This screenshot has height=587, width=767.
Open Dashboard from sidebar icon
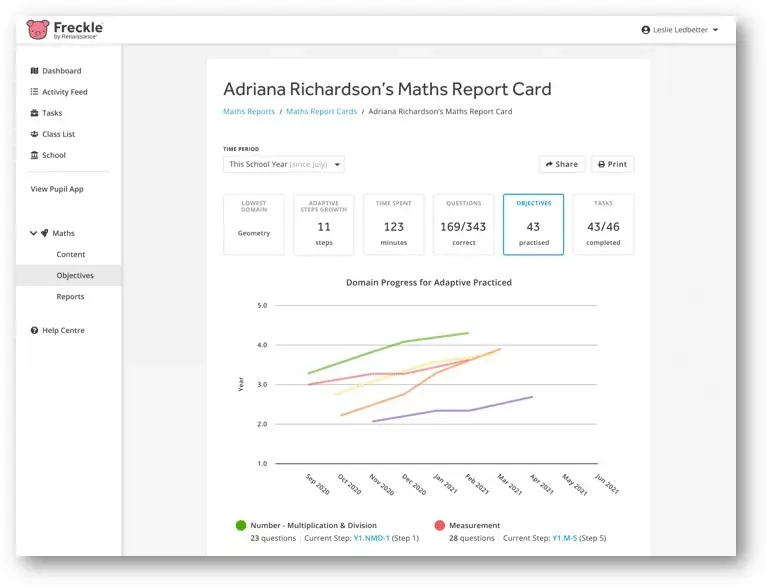[34, 71]
